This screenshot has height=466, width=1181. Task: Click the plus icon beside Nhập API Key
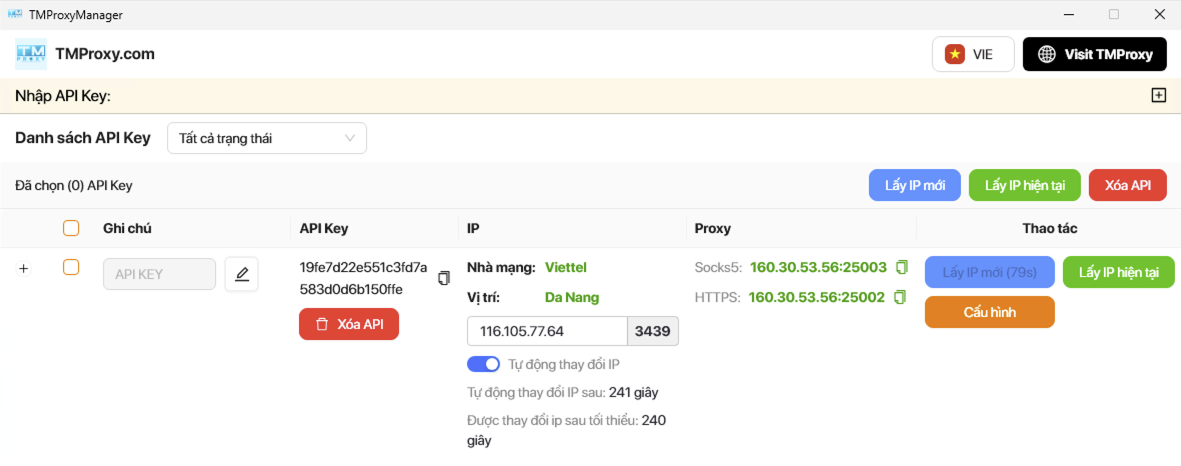click(1158, 96)
